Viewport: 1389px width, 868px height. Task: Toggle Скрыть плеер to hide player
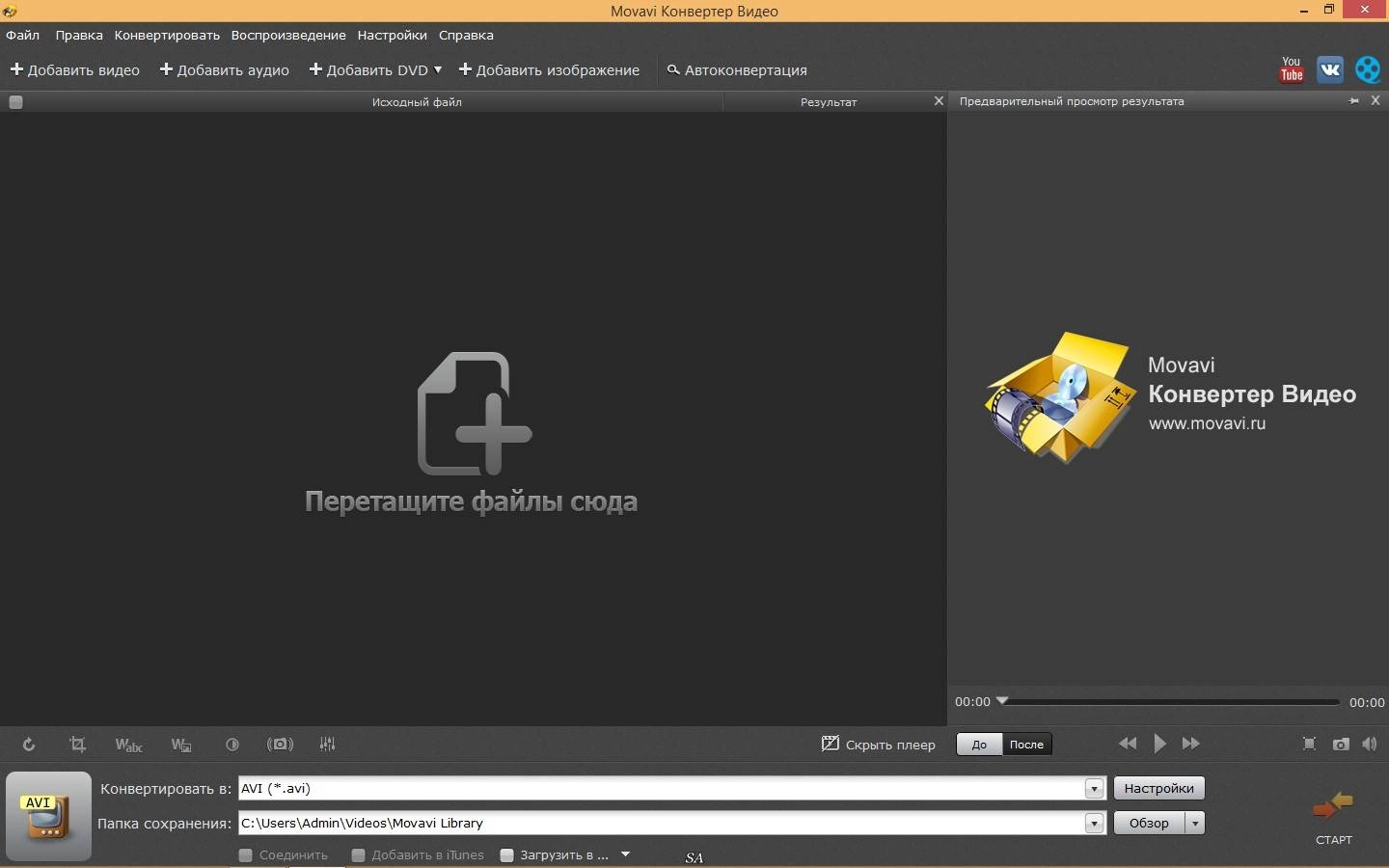tap(878, 745)
